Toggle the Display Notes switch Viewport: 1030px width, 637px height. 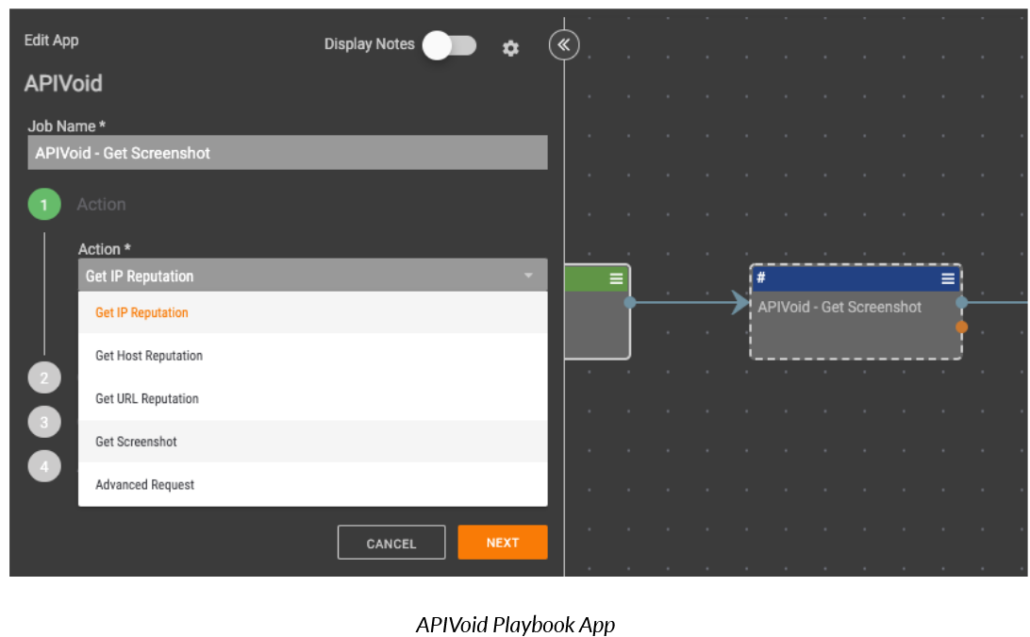(x=449, y=45)
